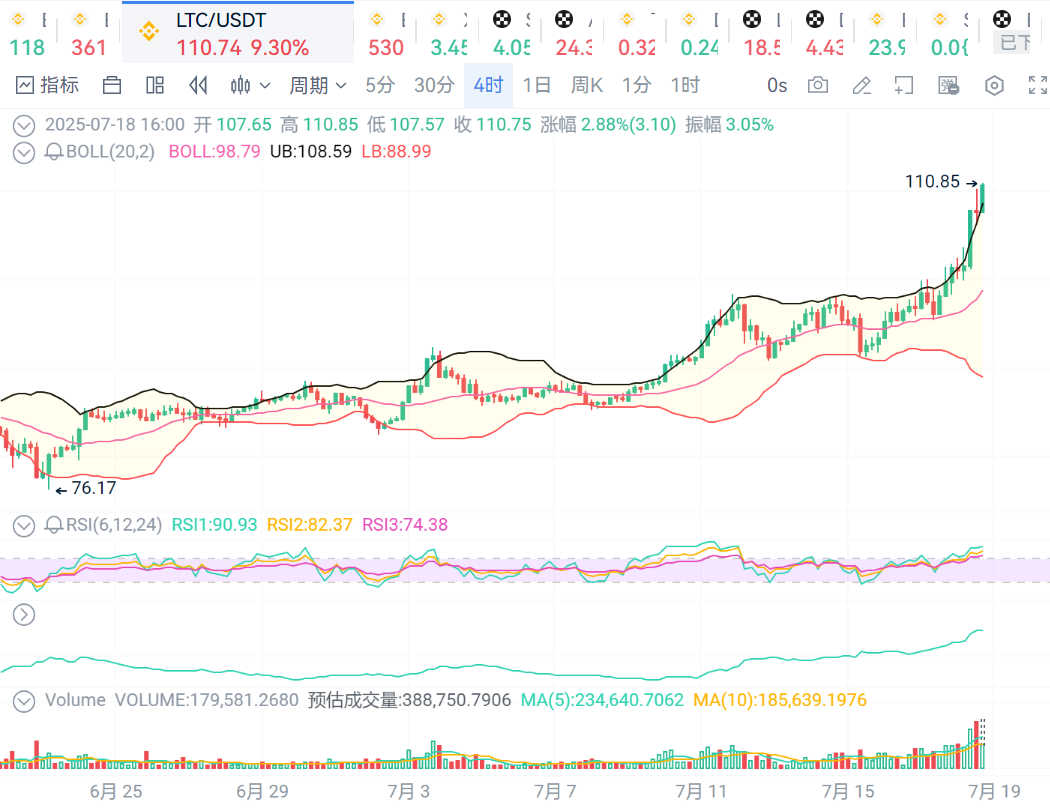The height and width of the screenshot is (810, 1050).
Task: Select the 1日 timeframe
Action: point(536,86)
